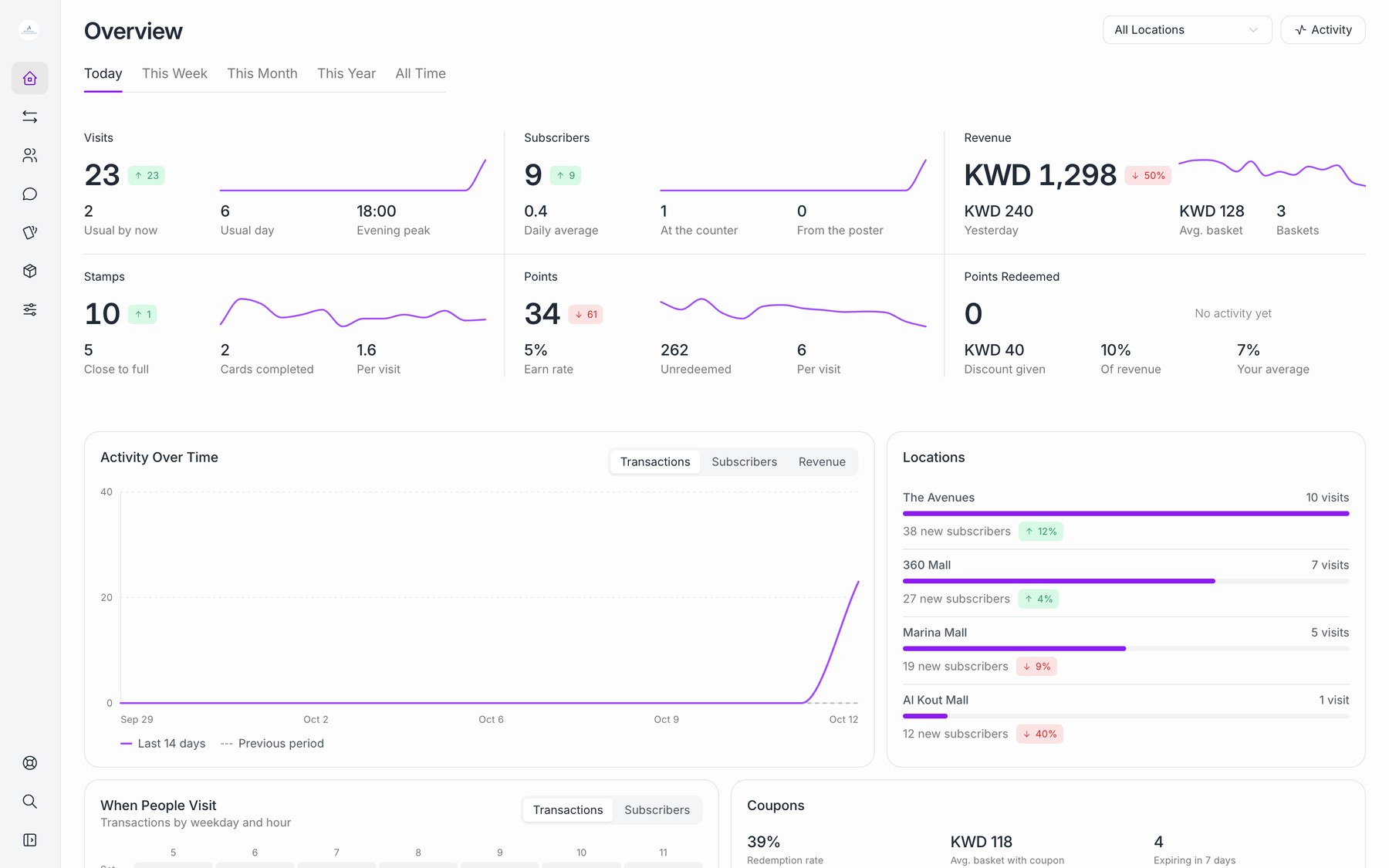Click the Activity pulse icon
The height and width of the screenshot is (868, 1389).
coord(1301,30)
